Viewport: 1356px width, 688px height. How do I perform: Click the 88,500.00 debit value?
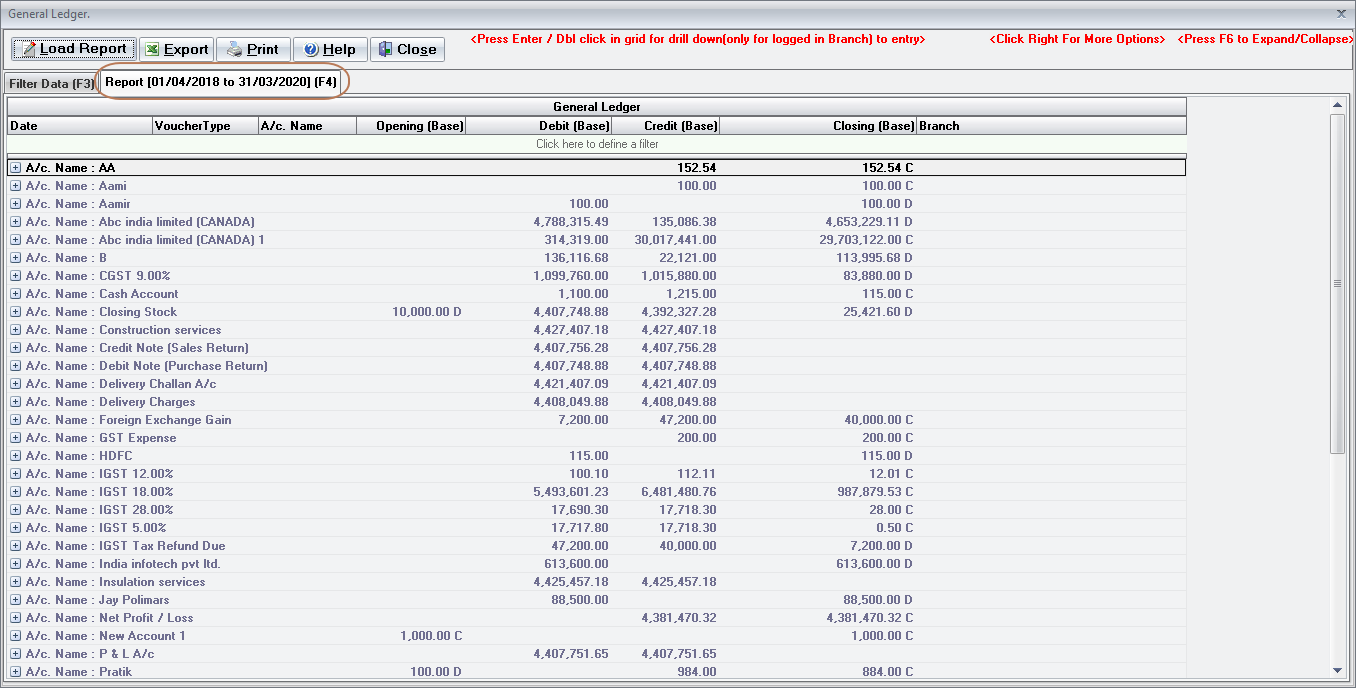(580, 600)
